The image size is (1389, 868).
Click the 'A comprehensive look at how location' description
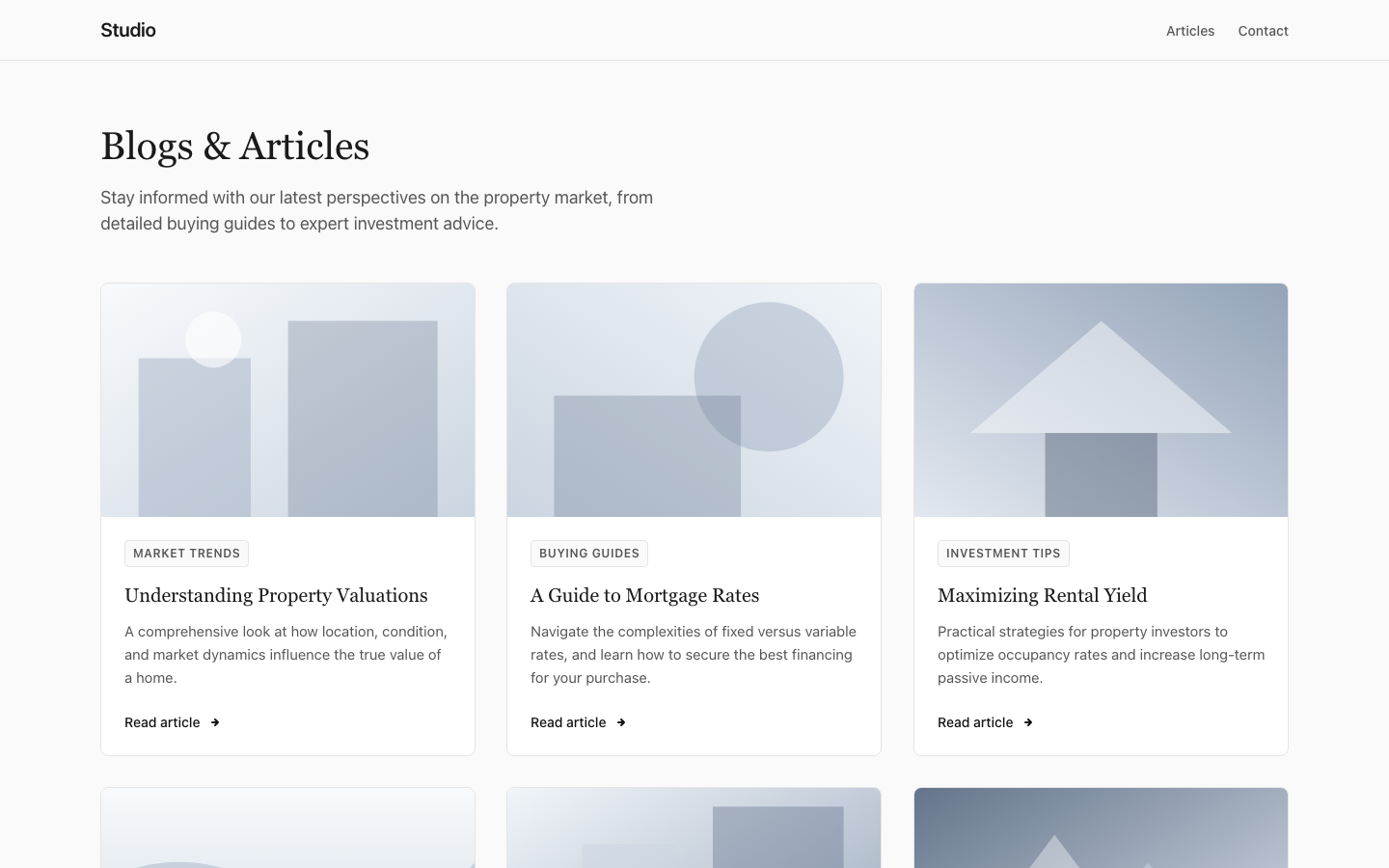286,655
